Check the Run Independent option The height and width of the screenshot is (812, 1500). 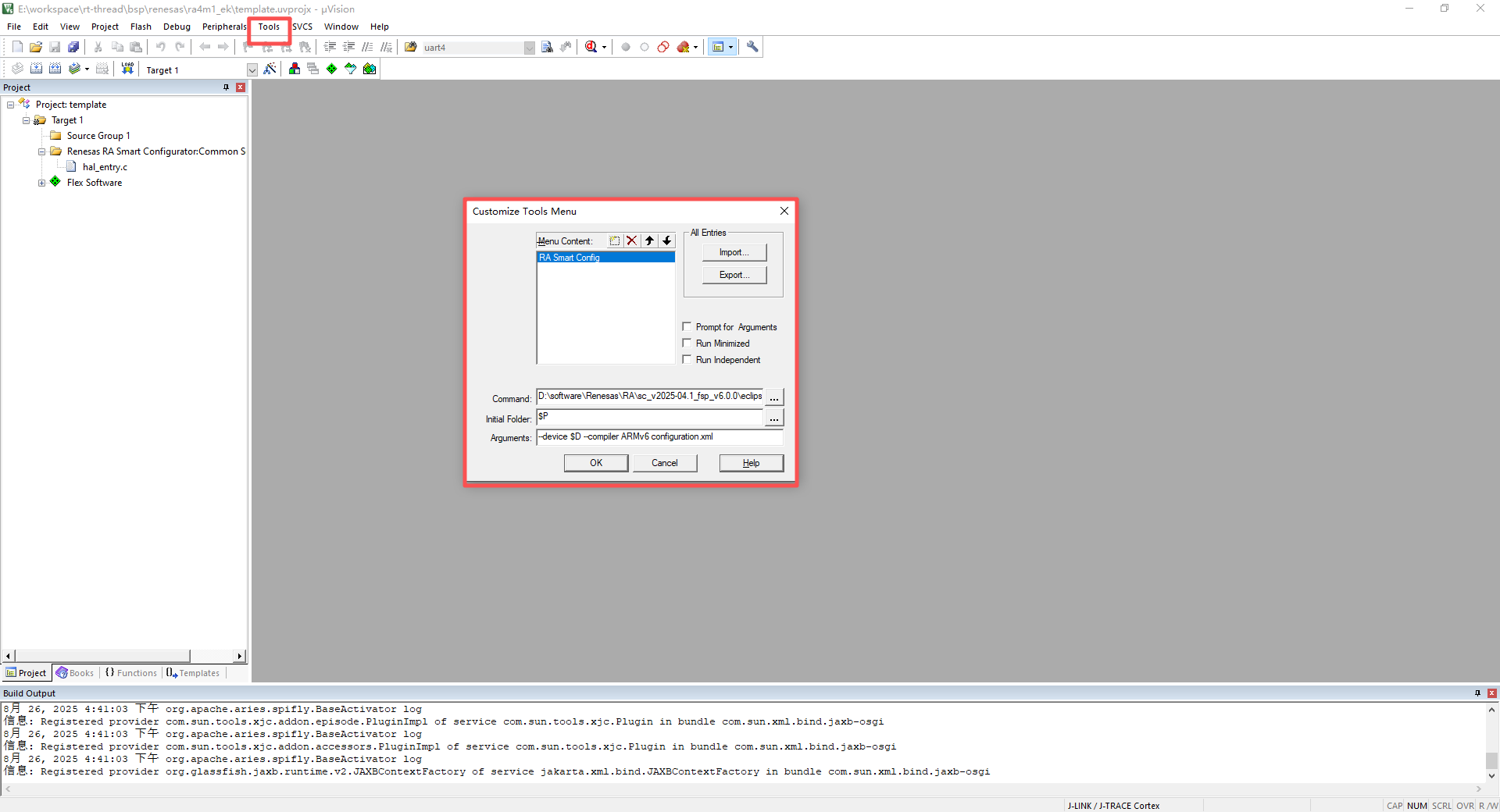point(687,360)
